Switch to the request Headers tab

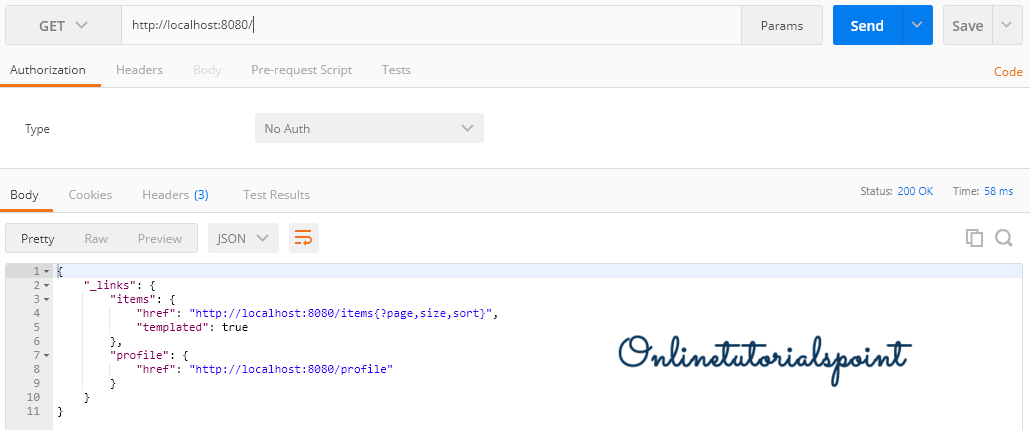[139, 70]
